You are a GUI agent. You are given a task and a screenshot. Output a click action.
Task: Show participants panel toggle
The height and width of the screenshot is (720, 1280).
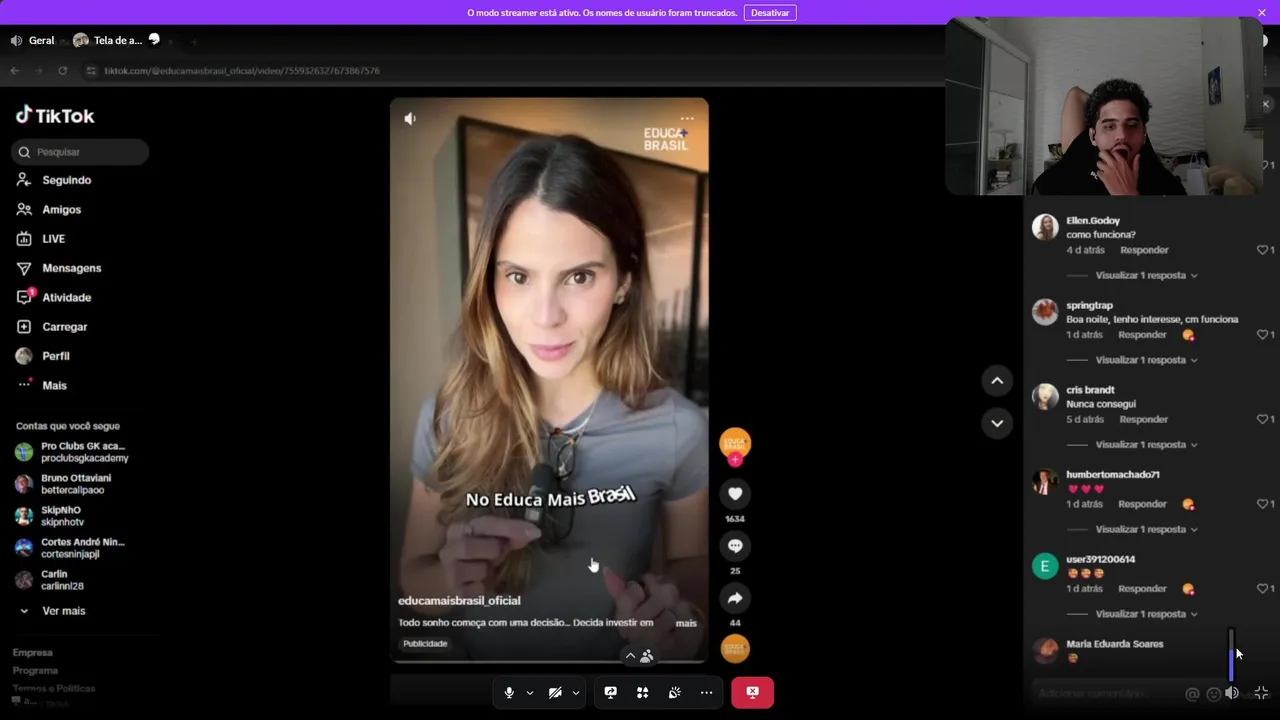pos(638,656)
